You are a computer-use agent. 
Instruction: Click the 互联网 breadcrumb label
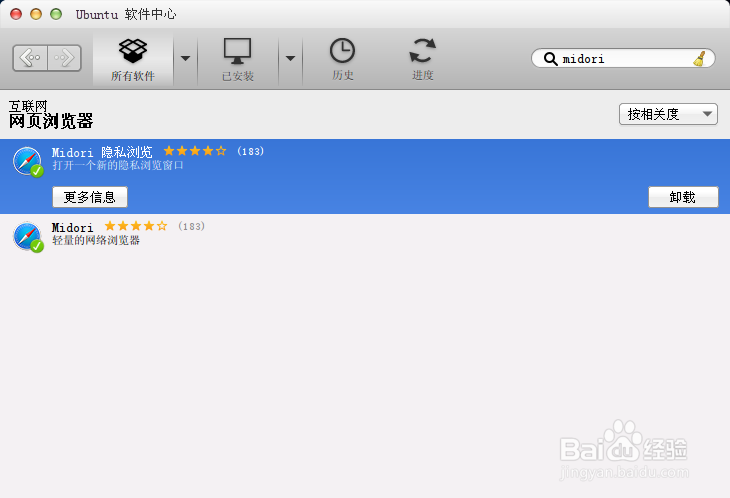click(28, 106)
